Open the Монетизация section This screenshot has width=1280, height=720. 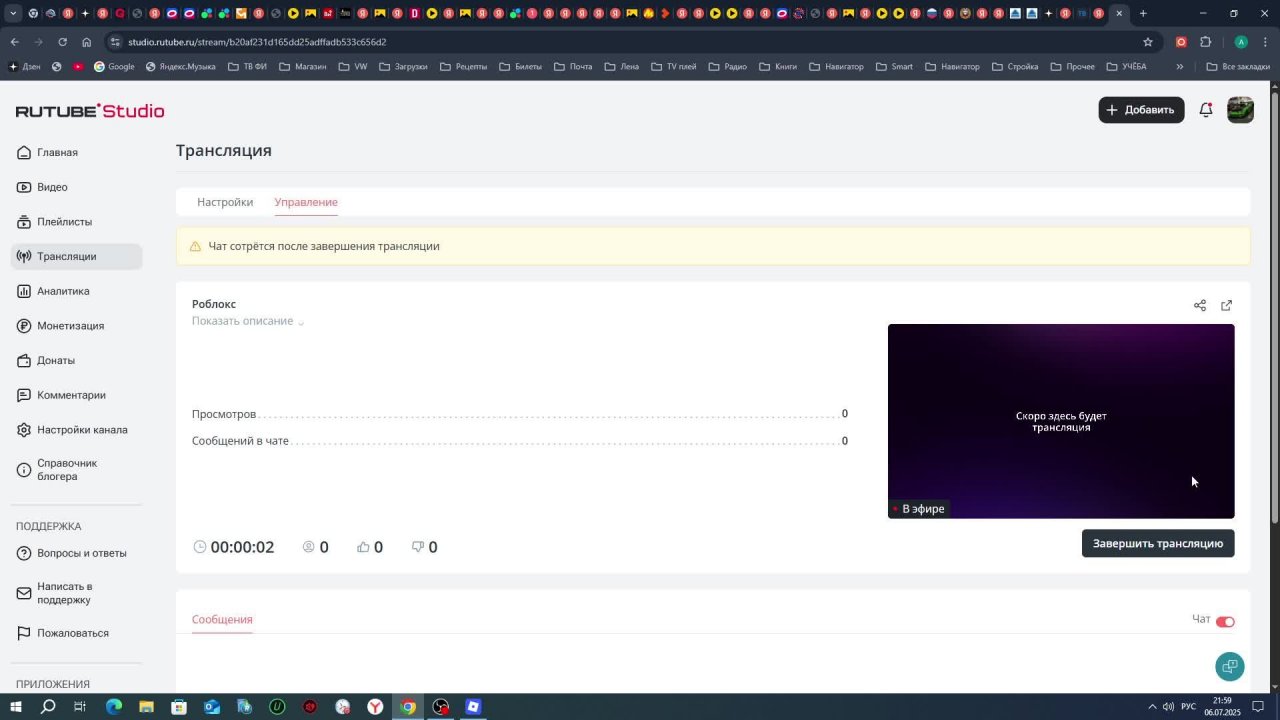tap(76, 326)
